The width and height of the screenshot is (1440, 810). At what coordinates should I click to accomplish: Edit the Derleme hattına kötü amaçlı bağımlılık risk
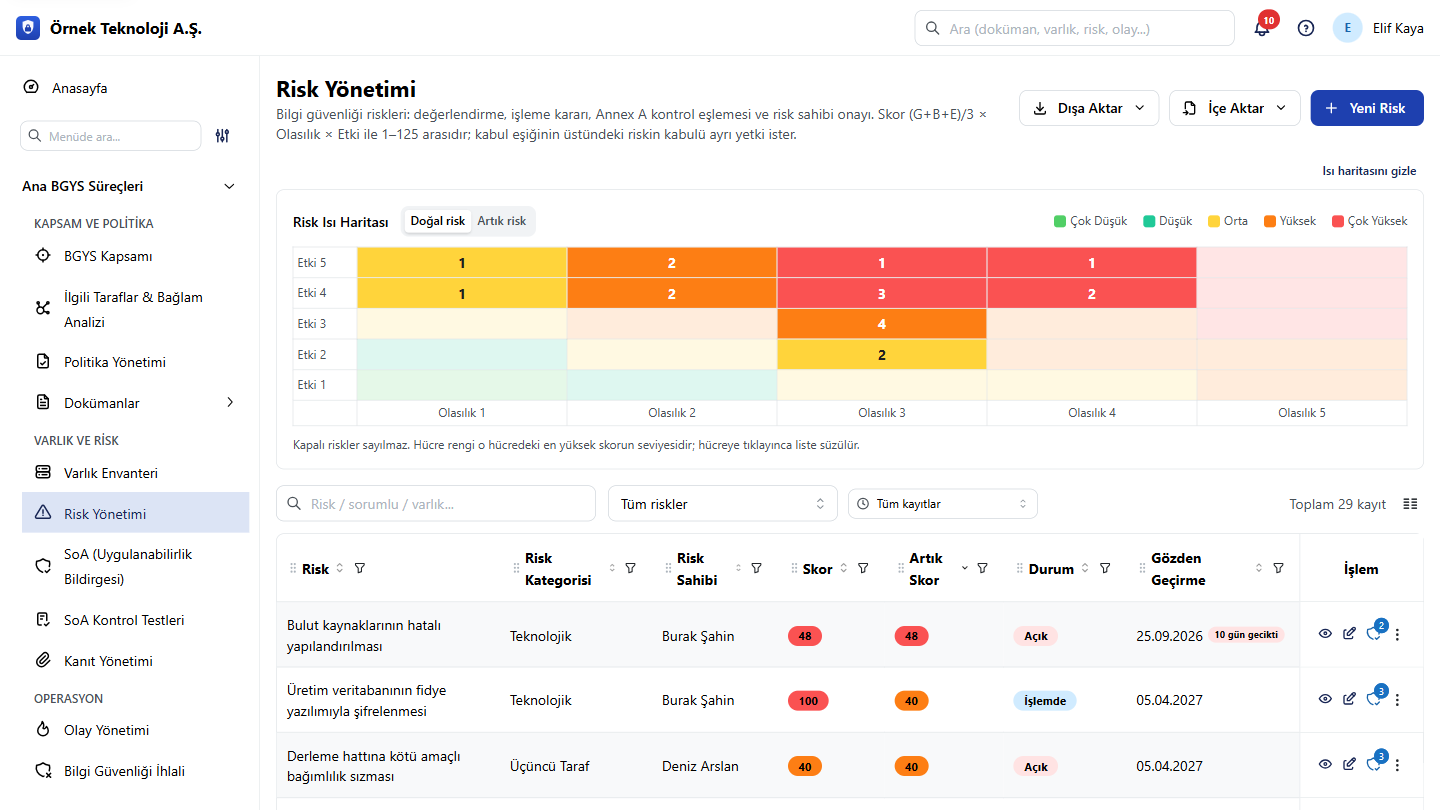pos(1349,765)
